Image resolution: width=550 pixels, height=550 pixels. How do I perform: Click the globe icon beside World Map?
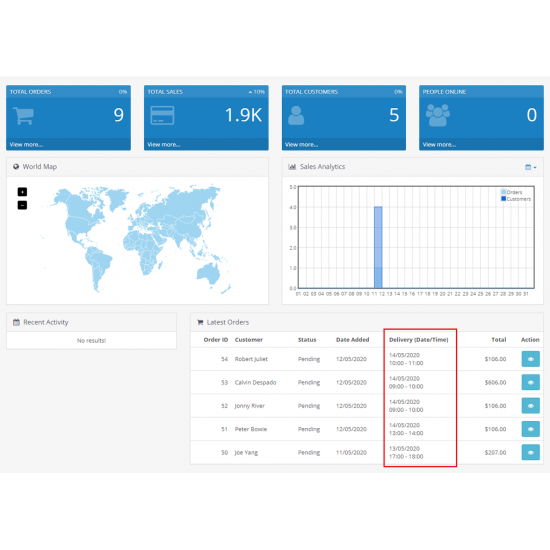16,167
